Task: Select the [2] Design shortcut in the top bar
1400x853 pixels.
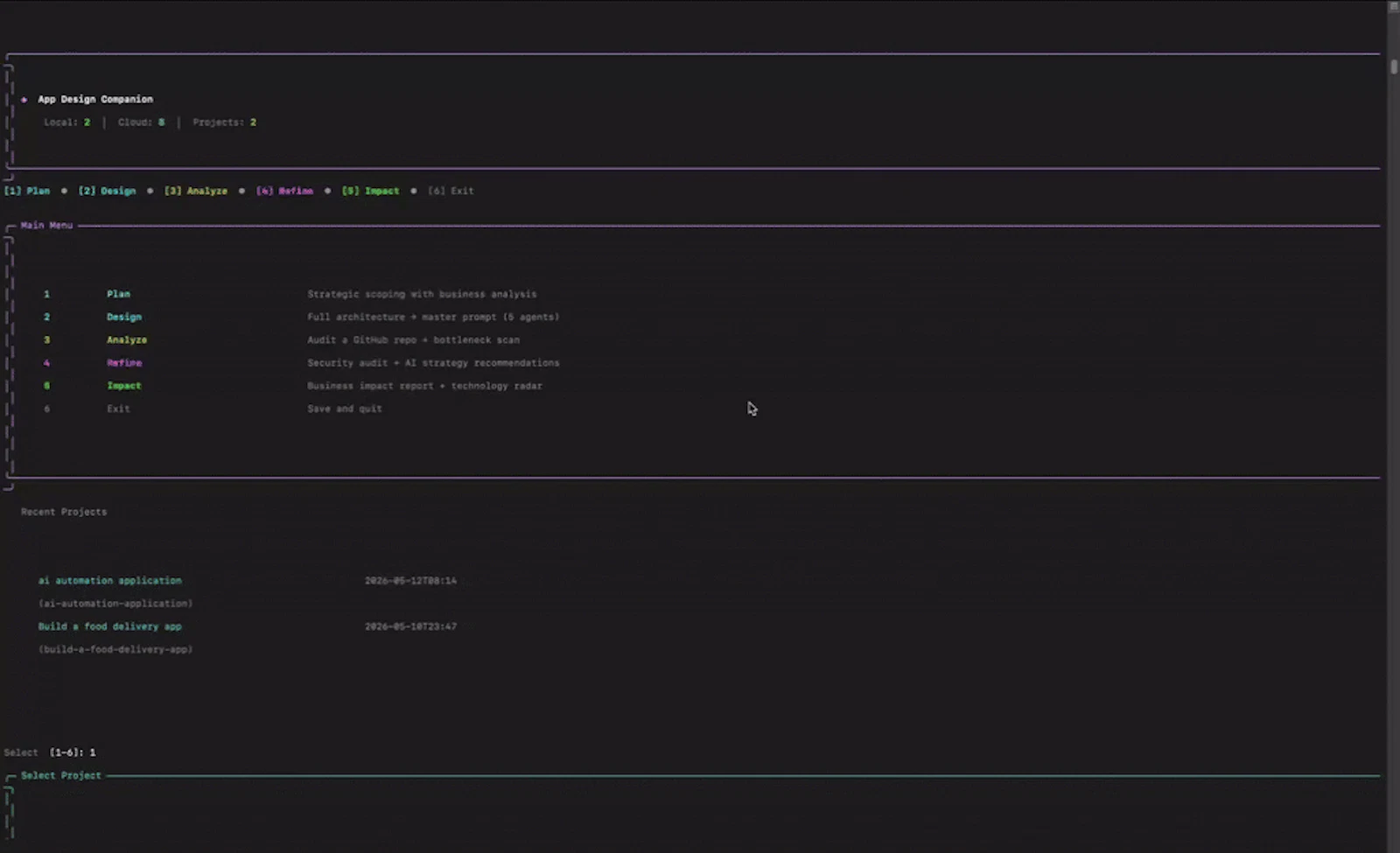Action: (107, 191)
